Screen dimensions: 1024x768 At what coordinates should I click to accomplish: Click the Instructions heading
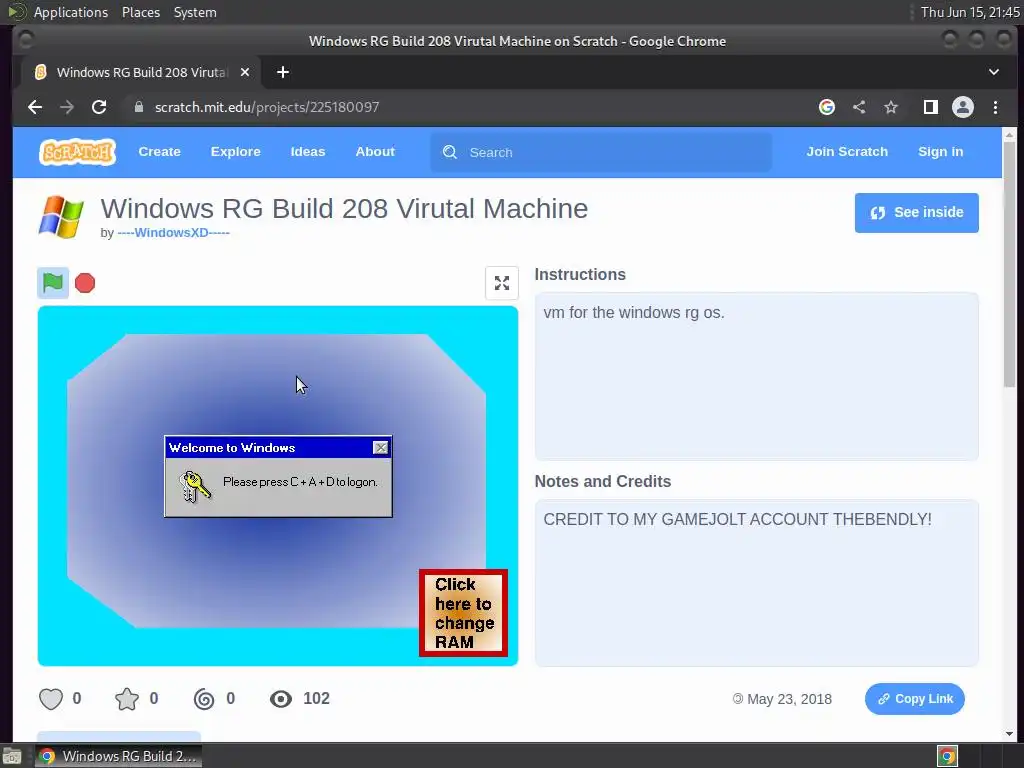[580, 275]
